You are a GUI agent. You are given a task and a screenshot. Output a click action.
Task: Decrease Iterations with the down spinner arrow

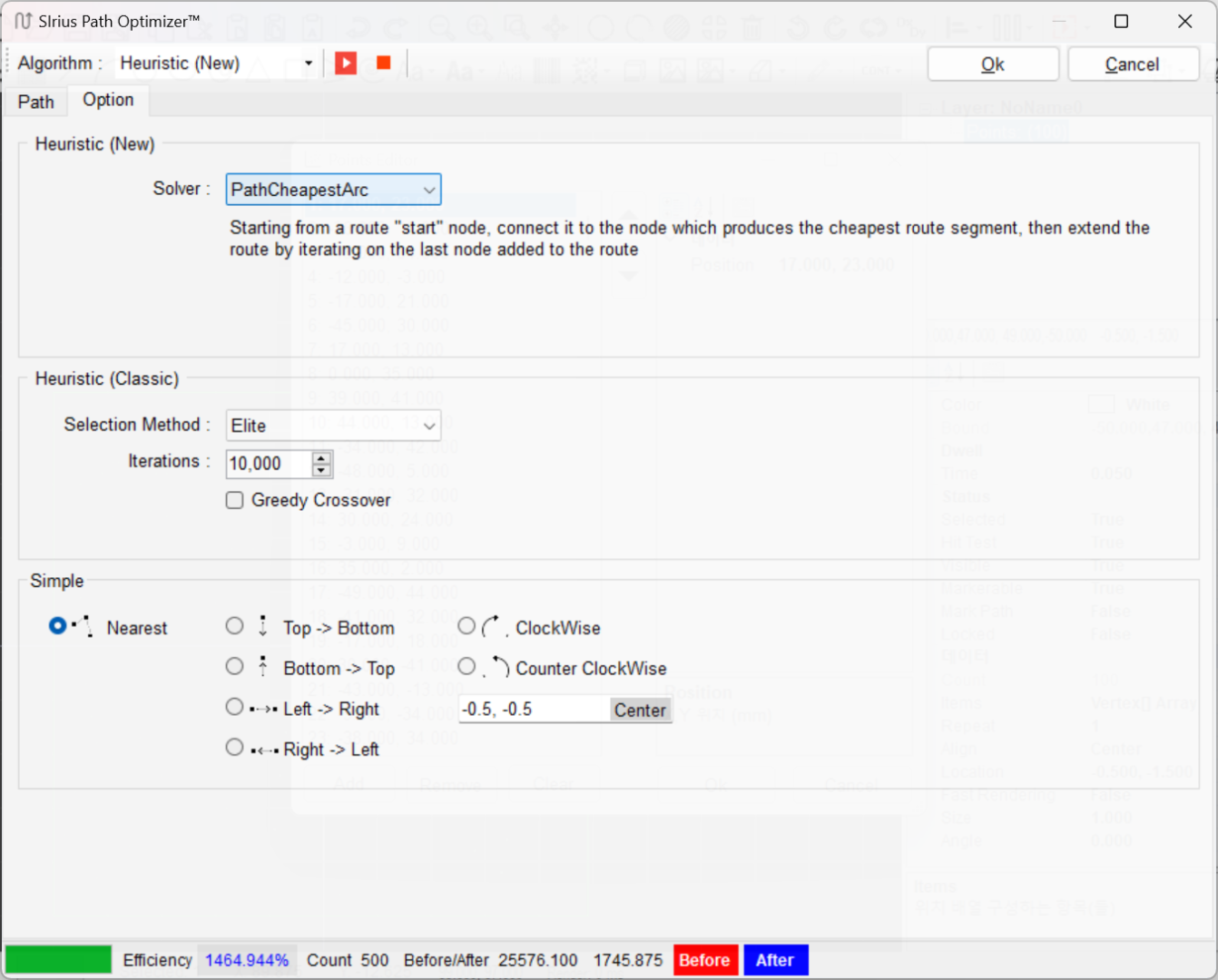pyautogui.click(x=321, y=470)
